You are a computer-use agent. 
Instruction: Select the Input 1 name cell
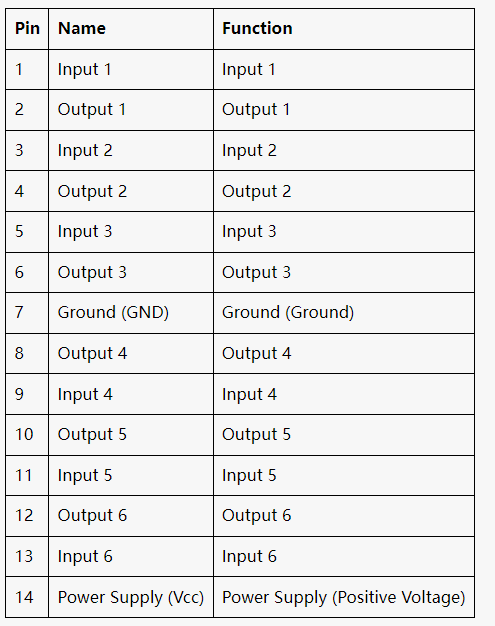coord(131,69)
